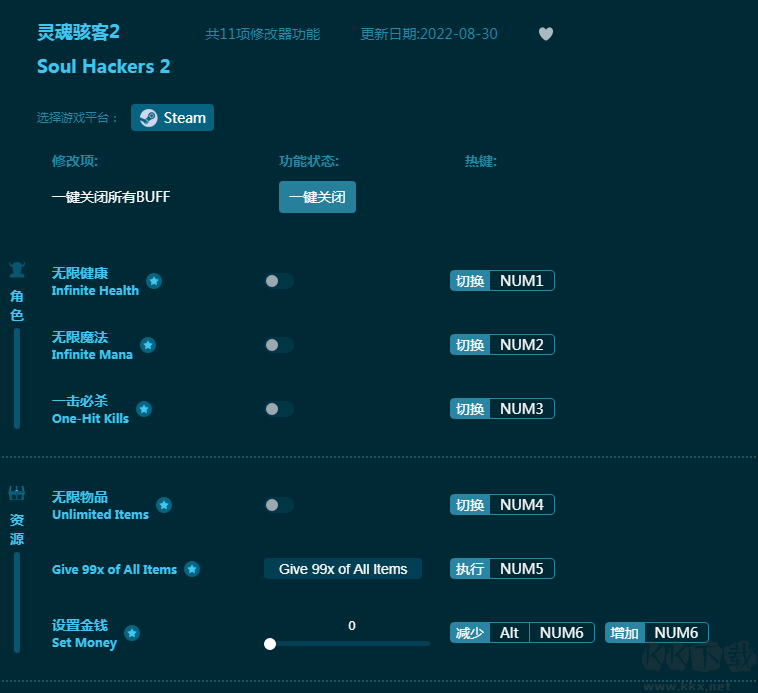
Task: Click the star icon beside One-Hit Kills
Action: [144, 409]
